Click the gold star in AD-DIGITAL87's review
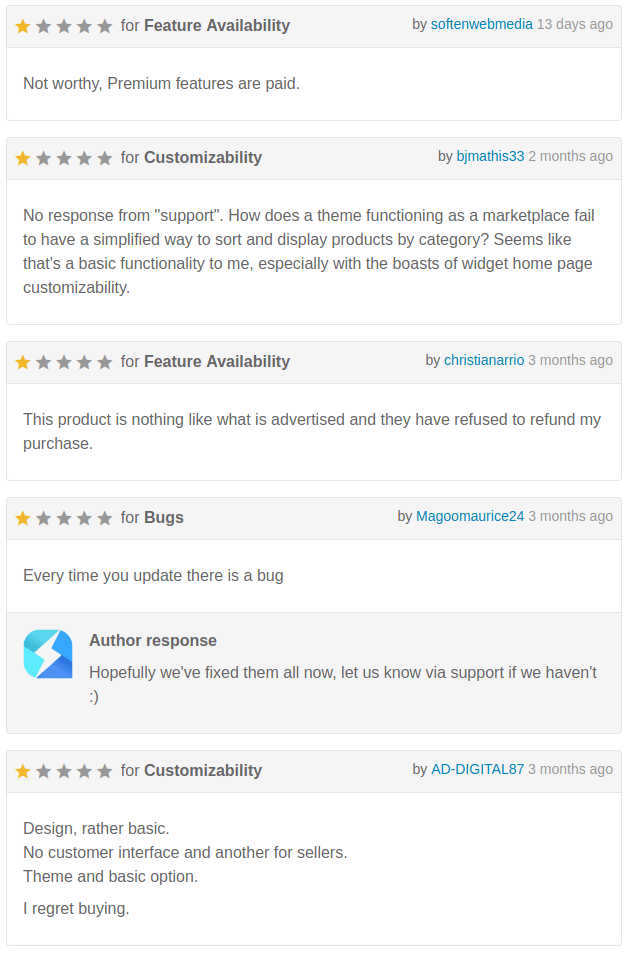The height and width of the screenshot is (953, 628). (x=23, y=771)
